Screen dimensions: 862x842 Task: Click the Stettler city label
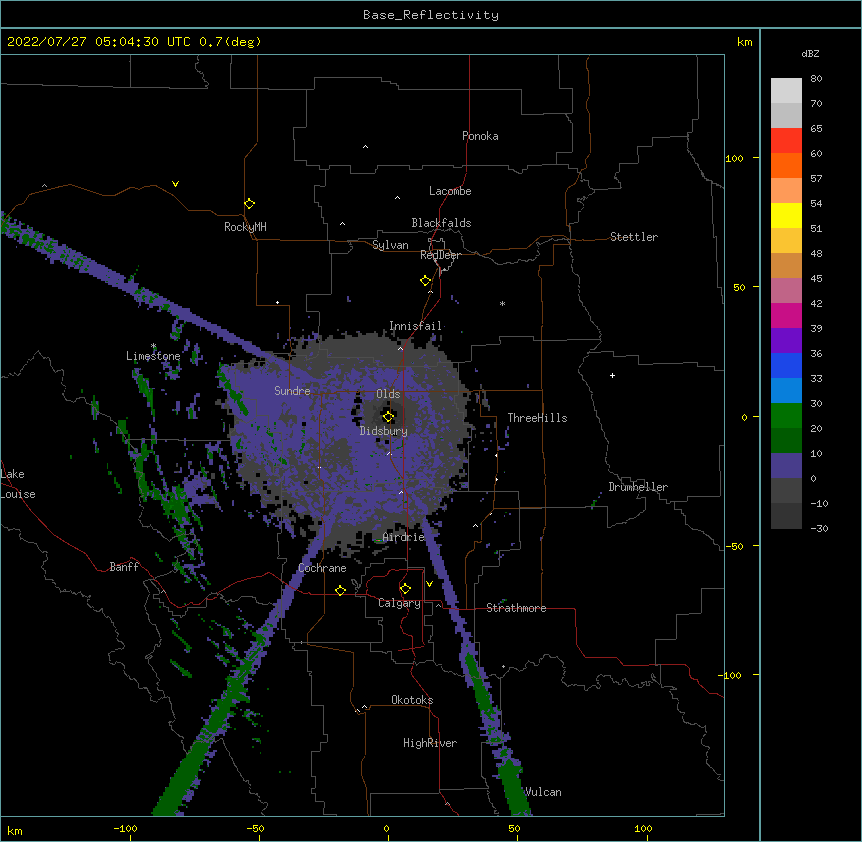click(634, 237)
